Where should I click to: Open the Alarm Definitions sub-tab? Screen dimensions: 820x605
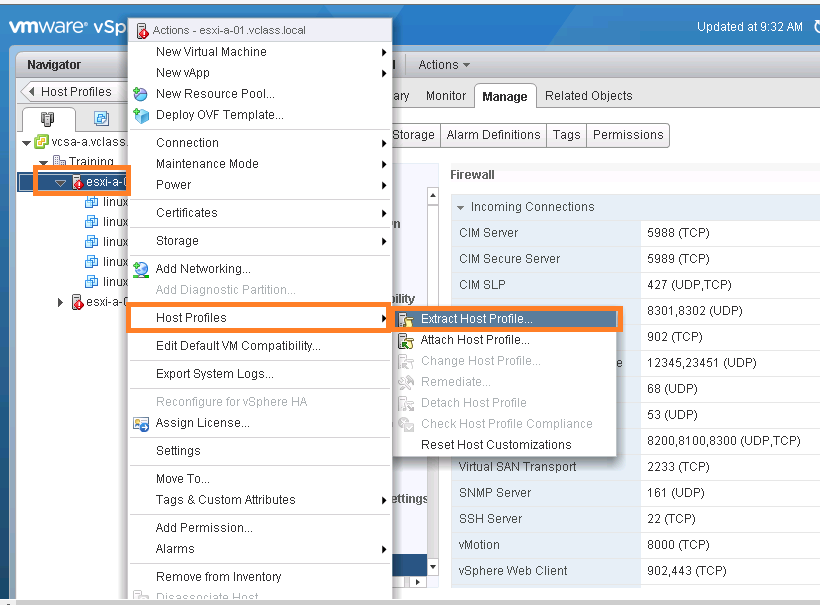(x=493, y=135)
